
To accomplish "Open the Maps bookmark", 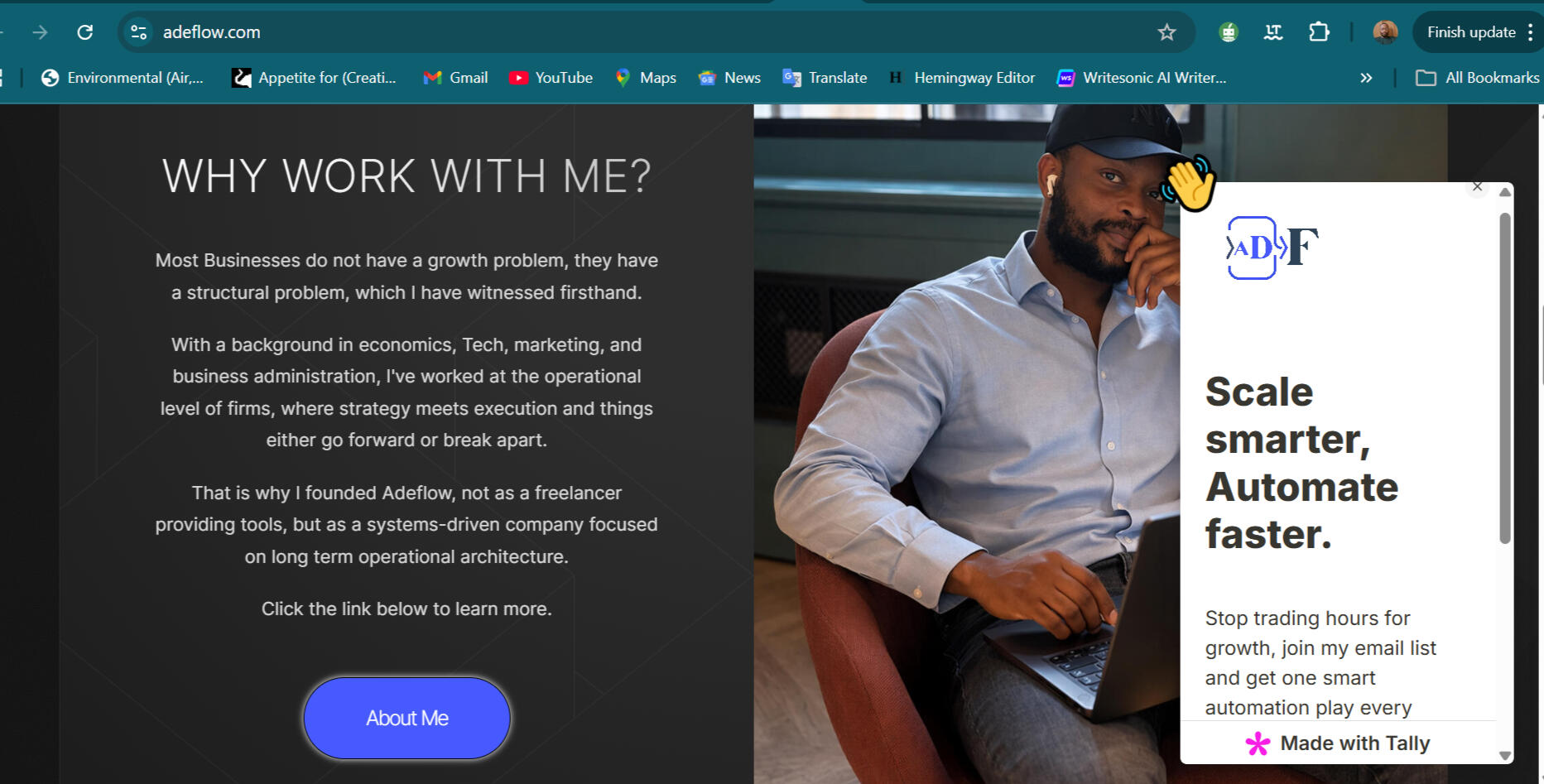I will point(646,78).
